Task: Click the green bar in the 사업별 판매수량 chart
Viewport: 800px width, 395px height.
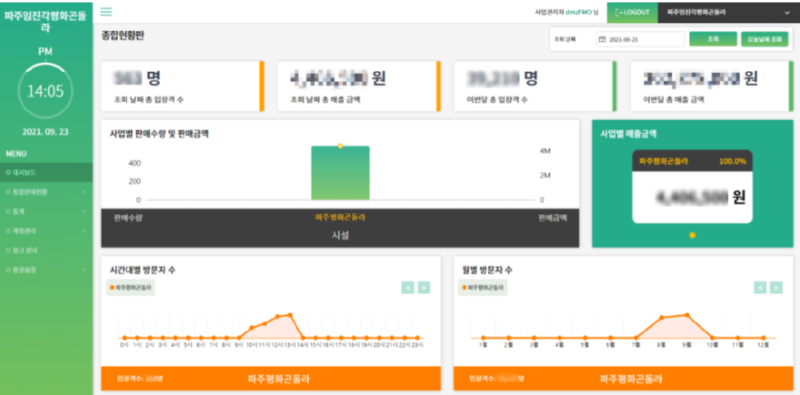Action: pyautogui.click(x=340, y=173)
